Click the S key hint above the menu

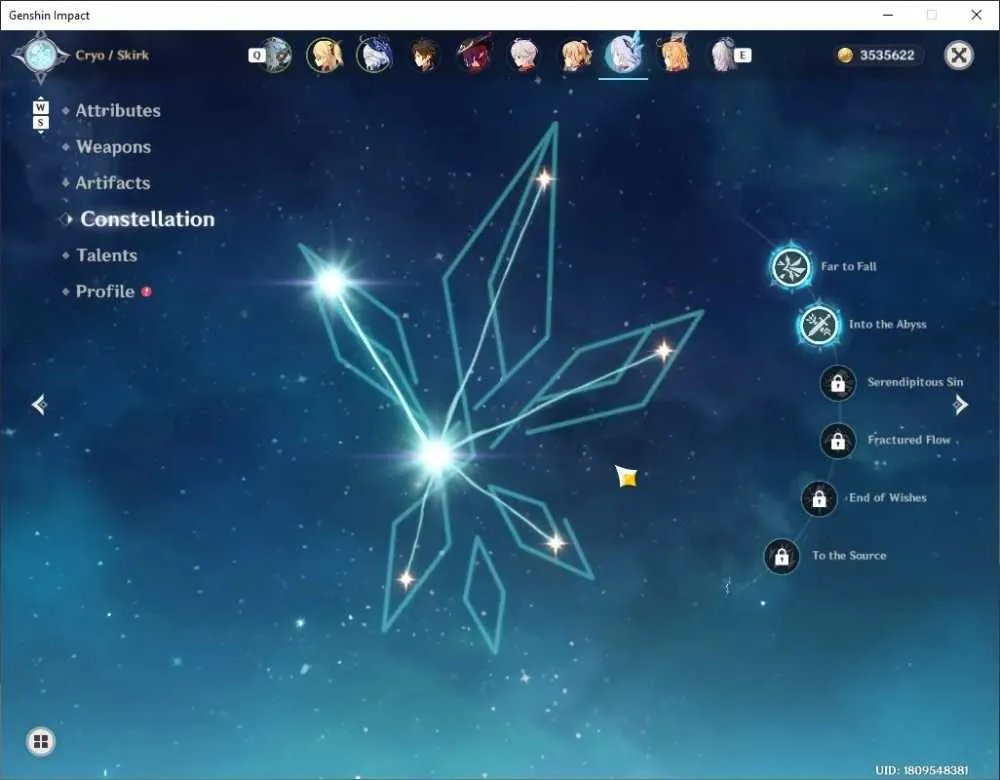(41, 122)
